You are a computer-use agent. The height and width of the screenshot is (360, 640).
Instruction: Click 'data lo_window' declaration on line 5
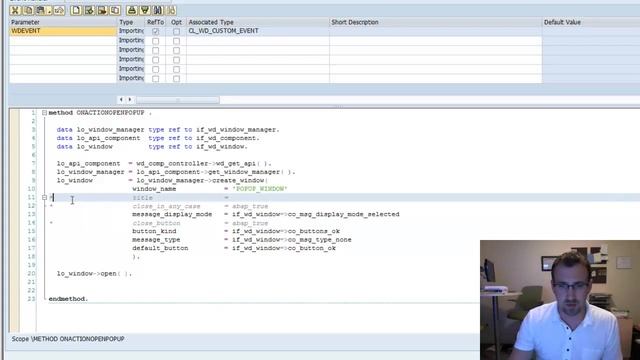pos(84,147)
